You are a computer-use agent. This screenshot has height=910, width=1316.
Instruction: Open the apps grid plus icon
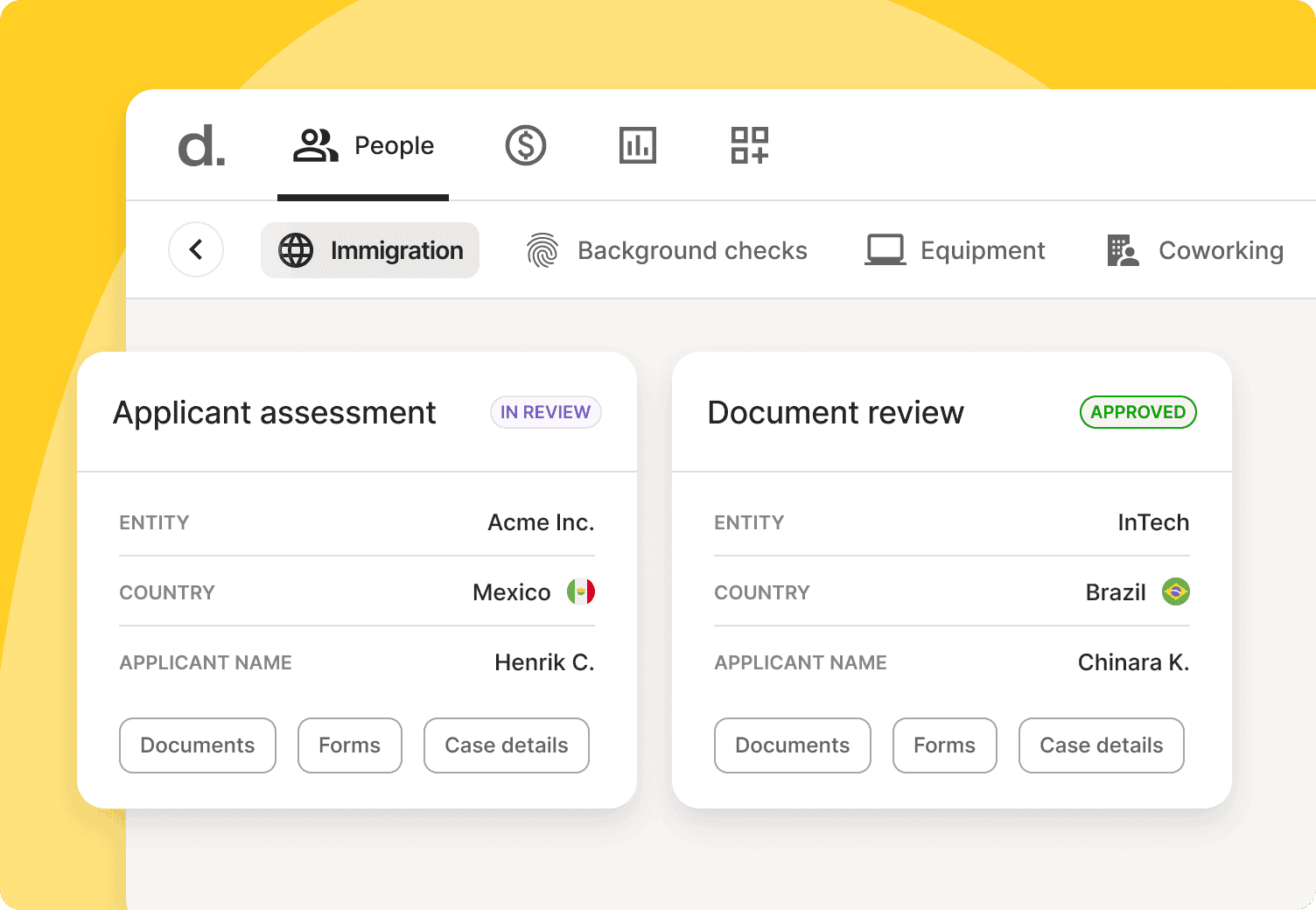click(x=750, y=145)
